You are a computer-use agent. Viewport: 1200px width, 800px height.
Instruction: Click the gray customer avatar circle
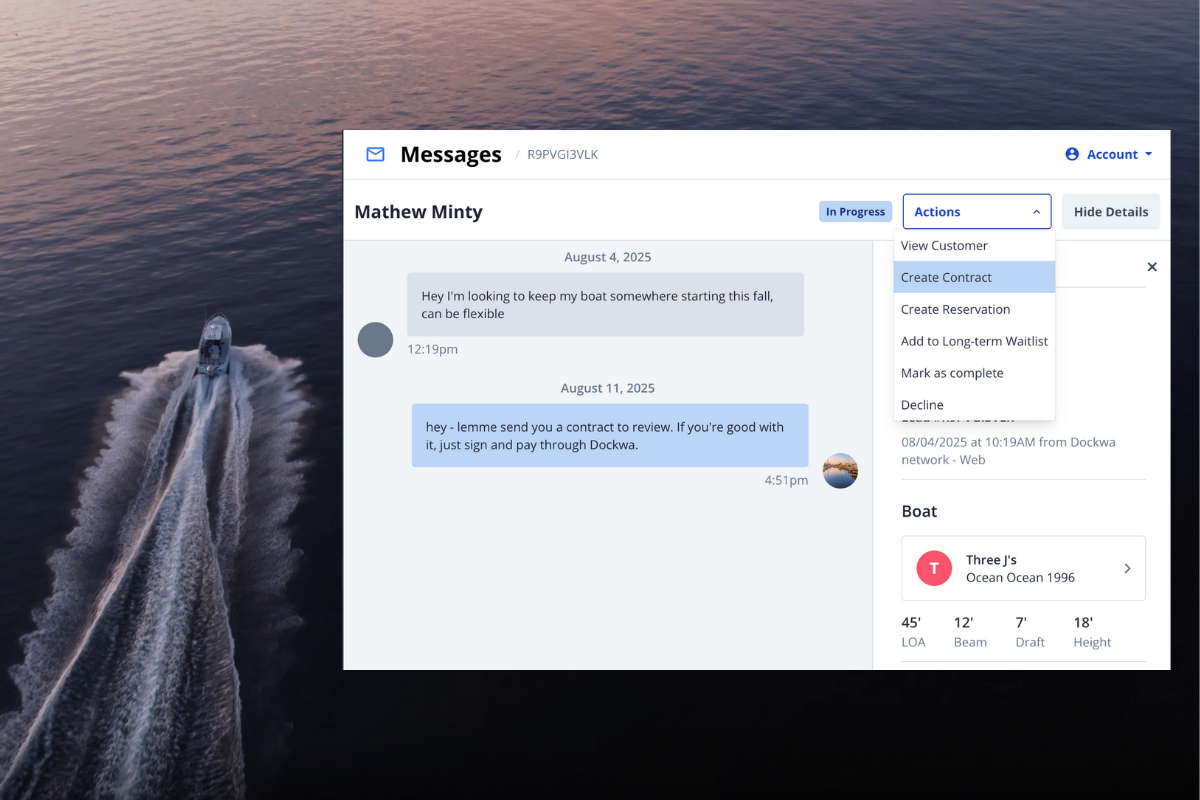coord(376,340)
